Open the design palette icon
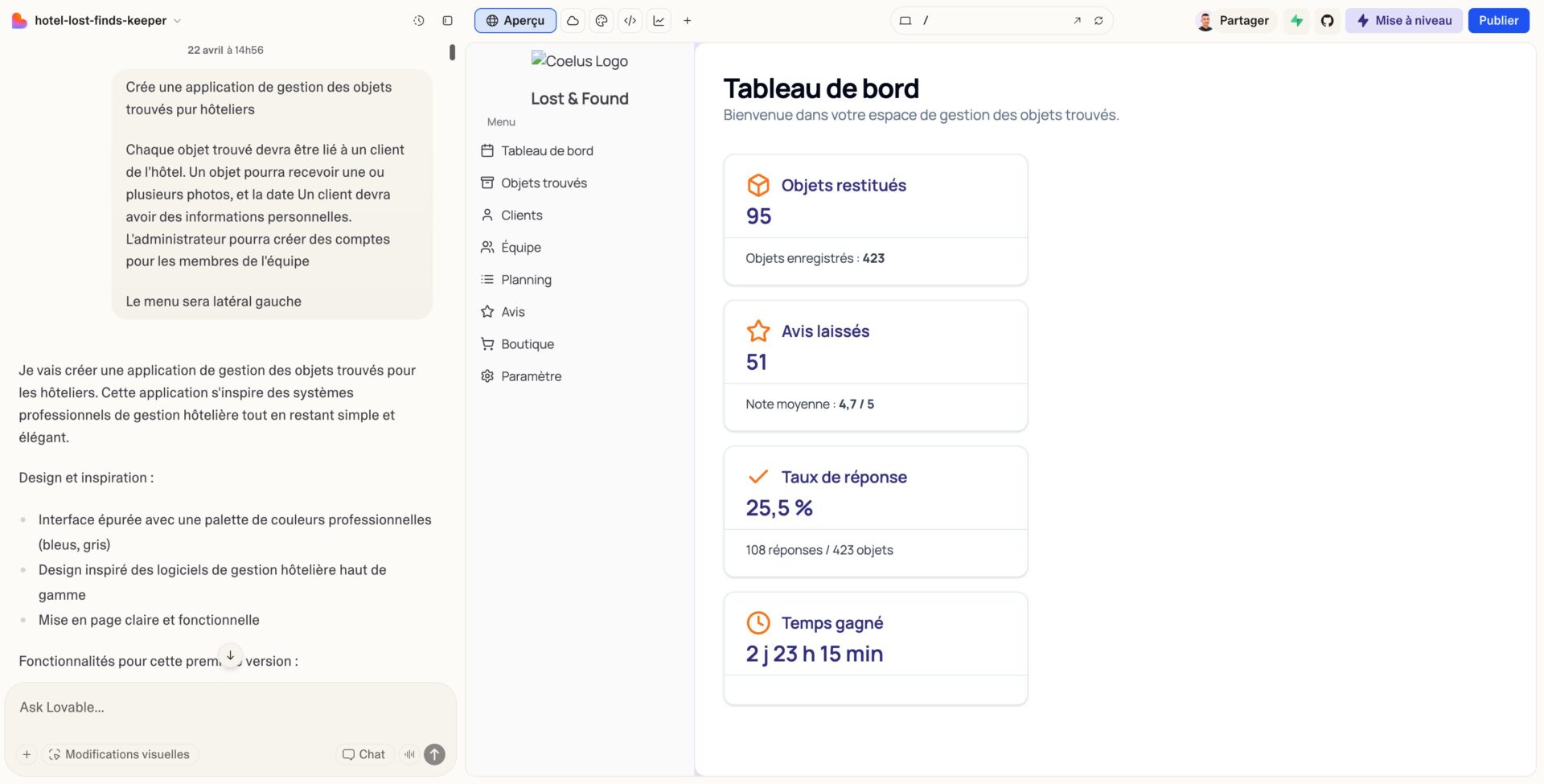 (602, 21)
